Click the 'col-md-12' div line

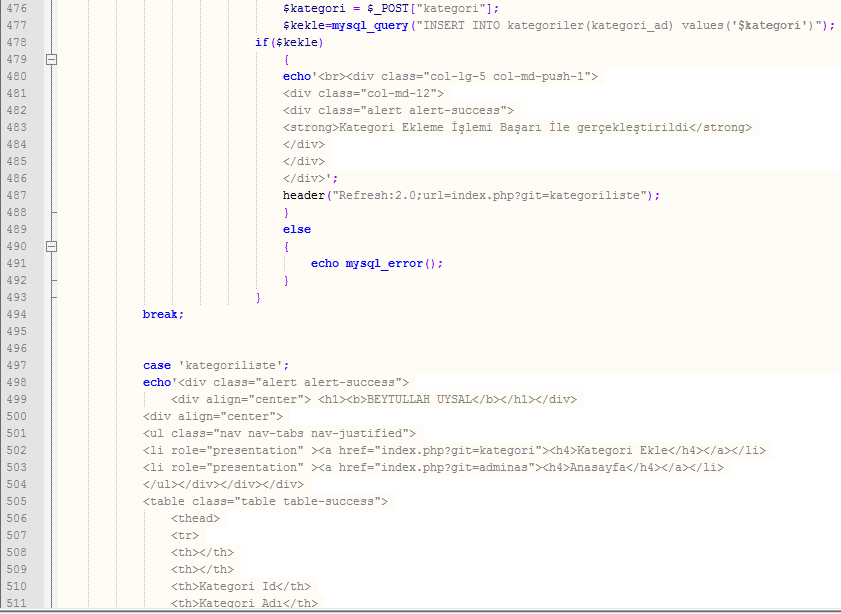[x=364, y=94]
